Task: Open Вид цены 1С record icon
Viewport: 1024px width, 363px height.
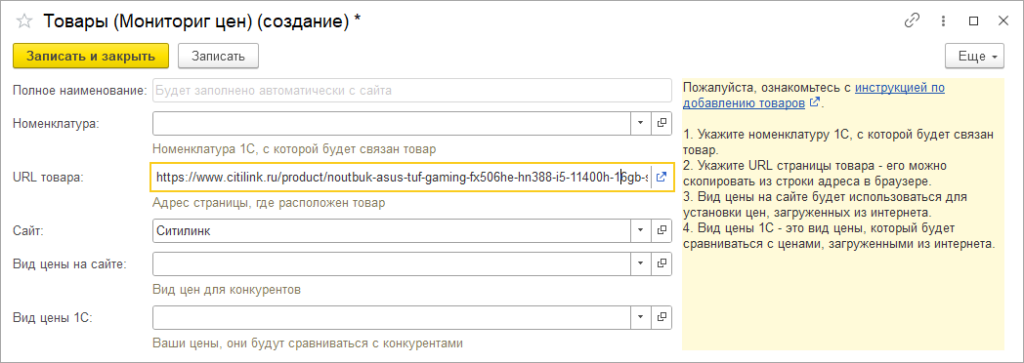Action: tap(662, 317)
